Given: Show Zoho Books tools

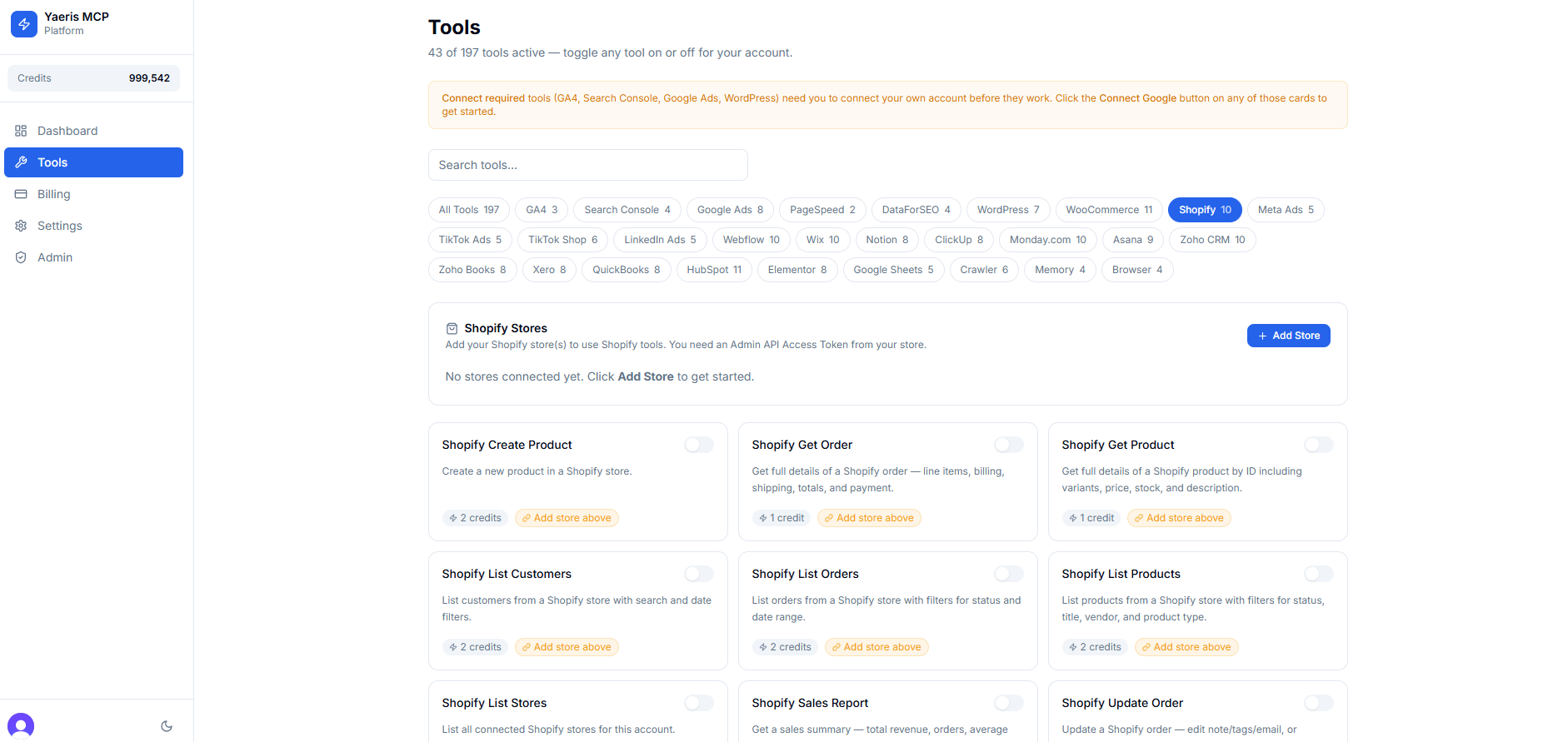Looking at the screenshot, I should [x=472, y=270].
